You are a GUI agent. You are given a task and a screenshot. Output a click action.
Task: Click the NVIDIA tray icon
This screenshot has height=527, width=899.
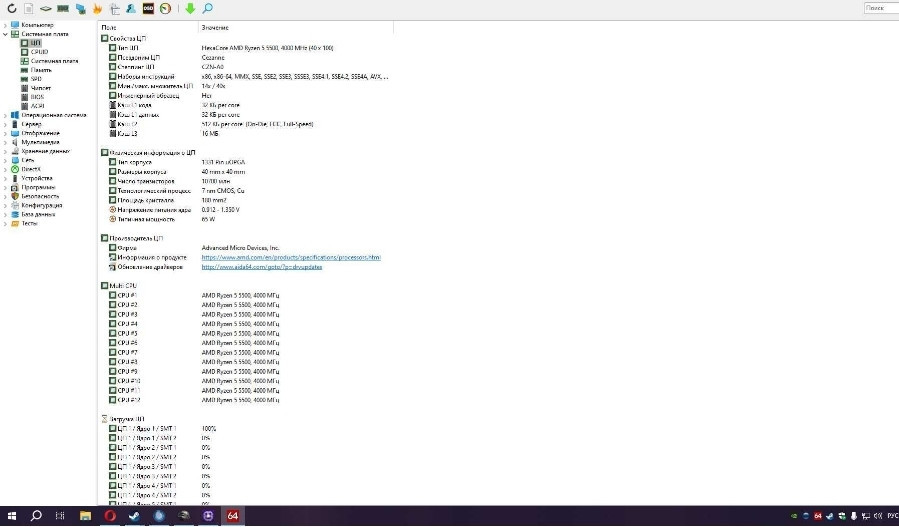794,516
